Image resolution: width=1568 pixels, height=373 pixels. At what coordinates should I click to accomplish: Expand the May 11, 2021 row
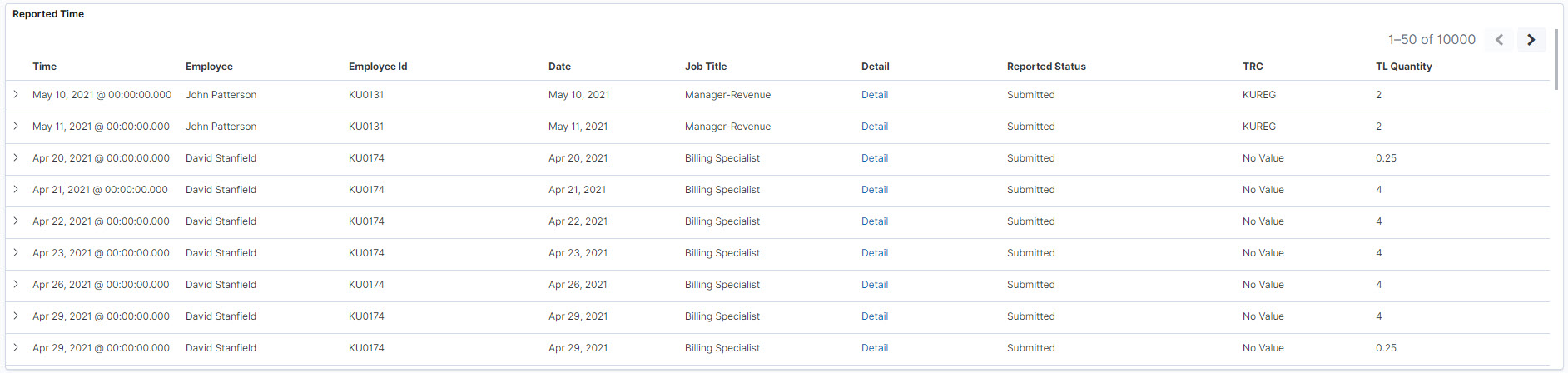point(16,127)
